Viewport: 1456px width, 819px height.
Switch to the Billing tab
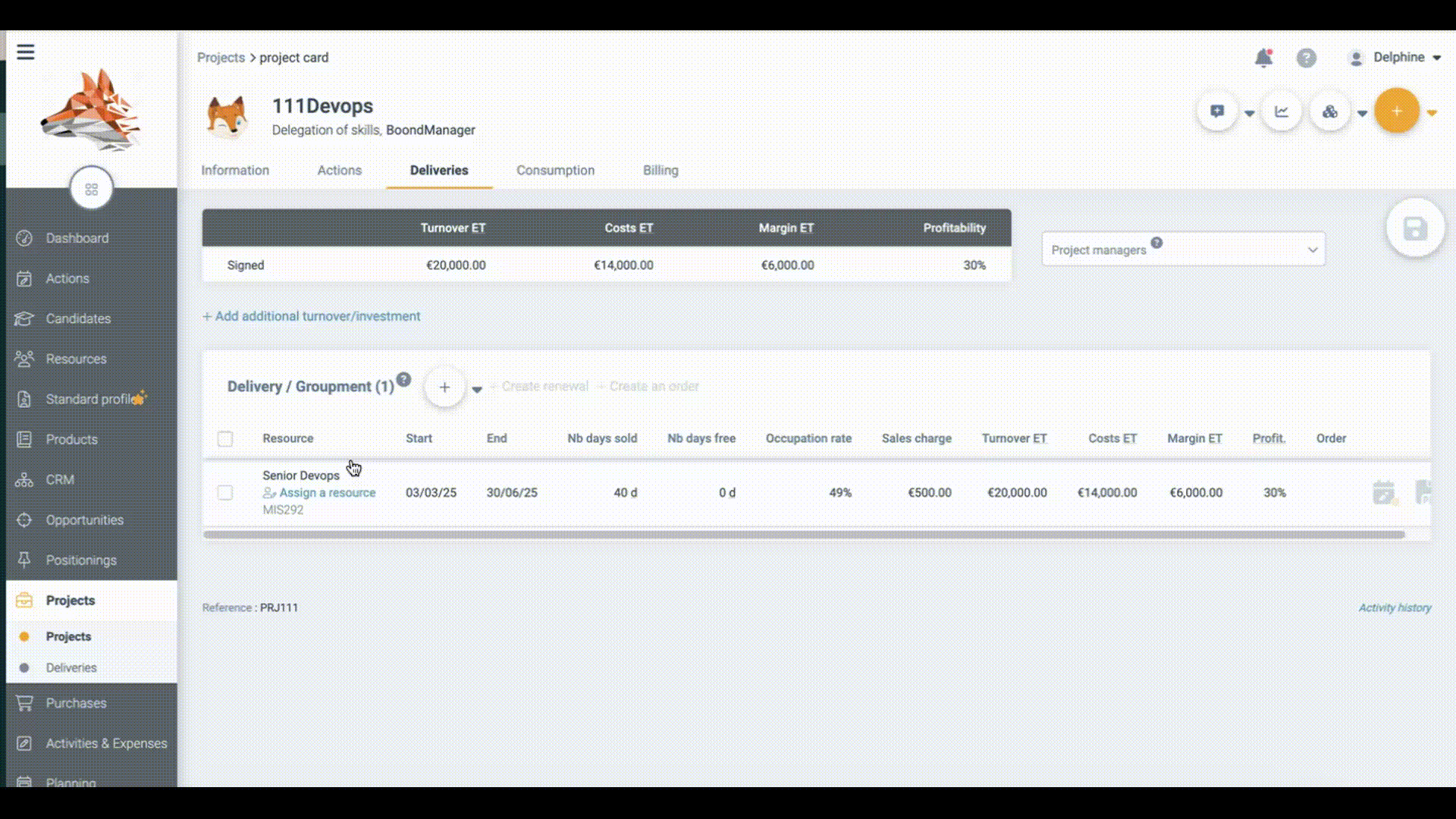661,171
